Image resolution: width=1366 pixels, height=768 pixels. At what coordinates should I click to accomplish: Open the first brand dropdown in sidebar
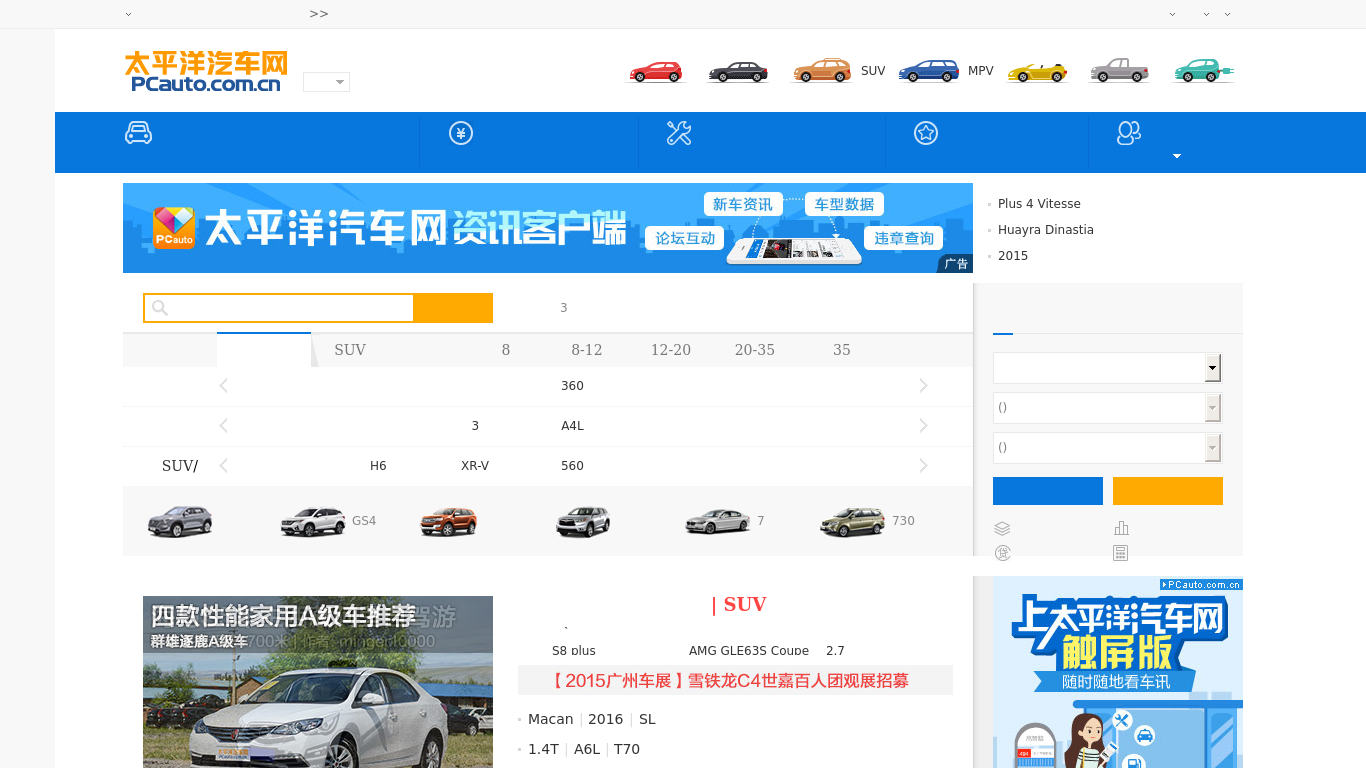(1107, 368)
